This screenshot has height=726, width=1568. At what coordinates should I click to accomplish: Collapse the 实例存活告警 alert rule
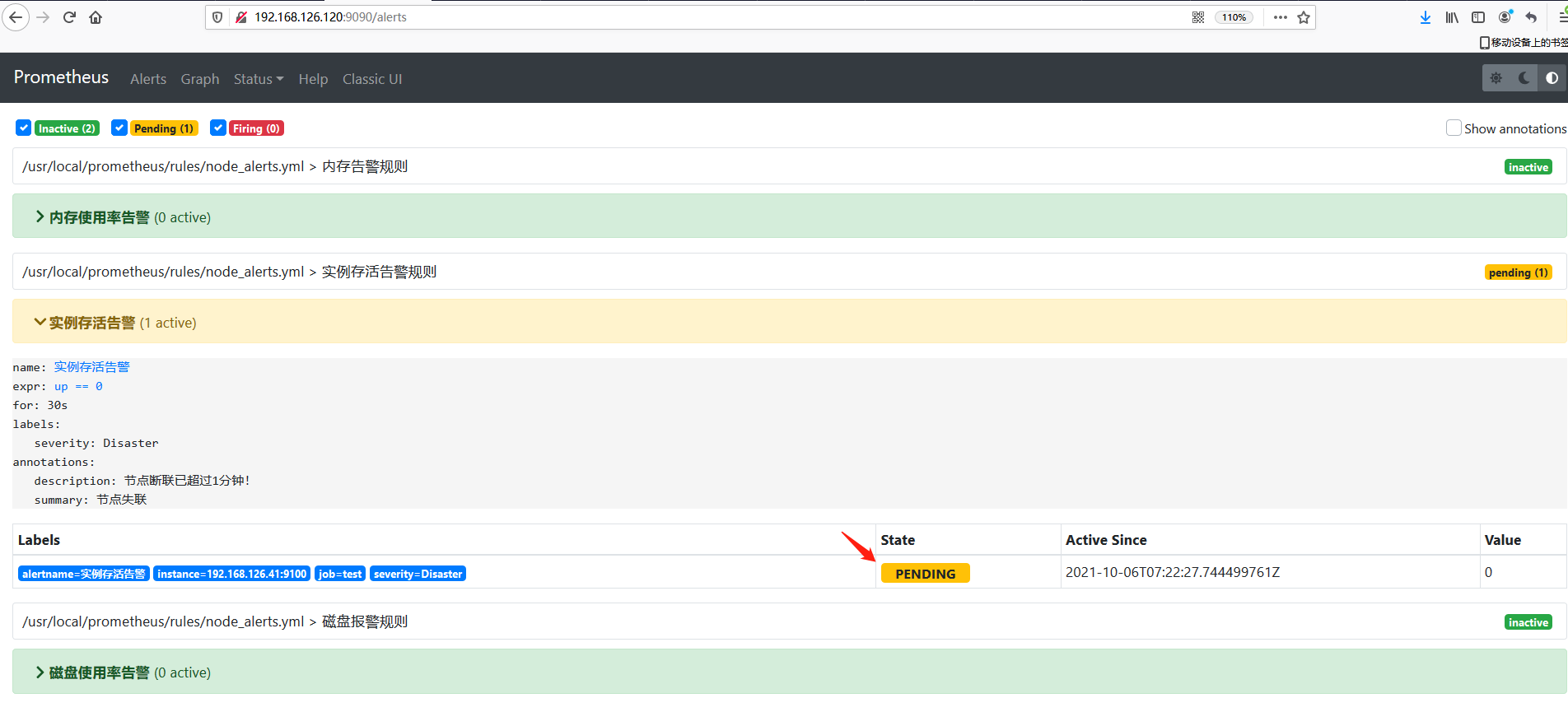coord(789,322)
